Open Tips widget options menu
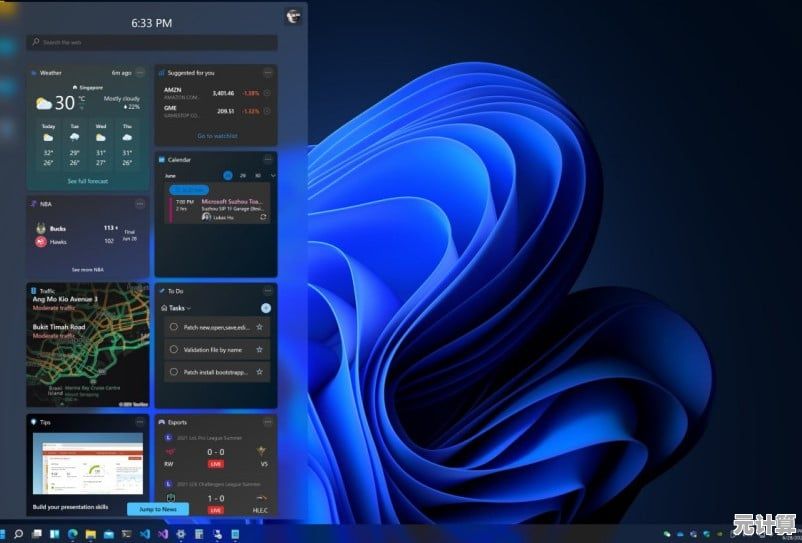Screen dimensions: 802x543 (x=140, y=422)
